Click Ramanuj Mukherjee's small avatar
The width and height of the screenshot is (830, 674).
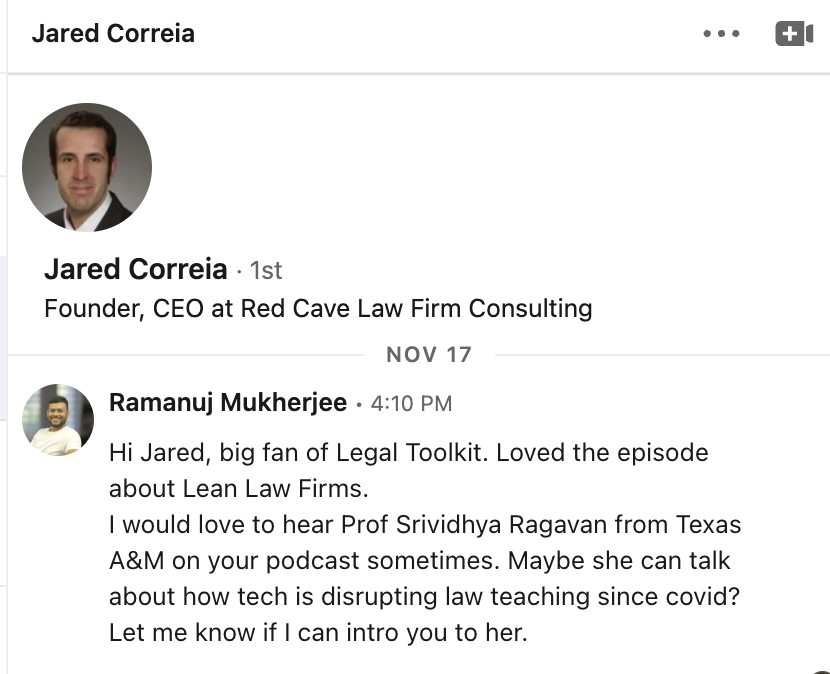(x=58, y=420)
